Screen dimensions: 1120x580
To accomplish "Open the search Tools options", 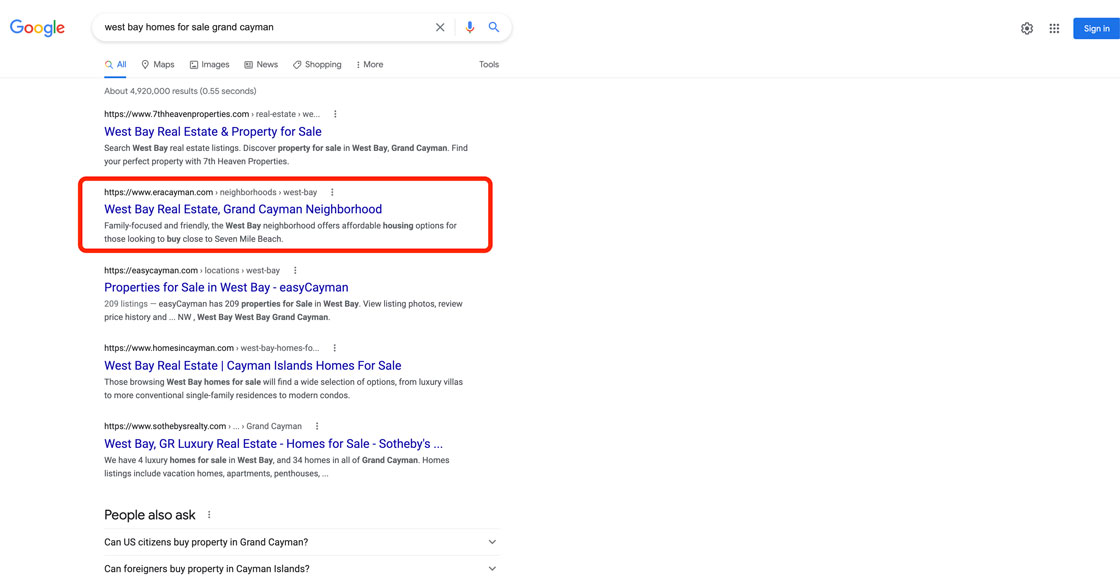I will click(489, 64).
